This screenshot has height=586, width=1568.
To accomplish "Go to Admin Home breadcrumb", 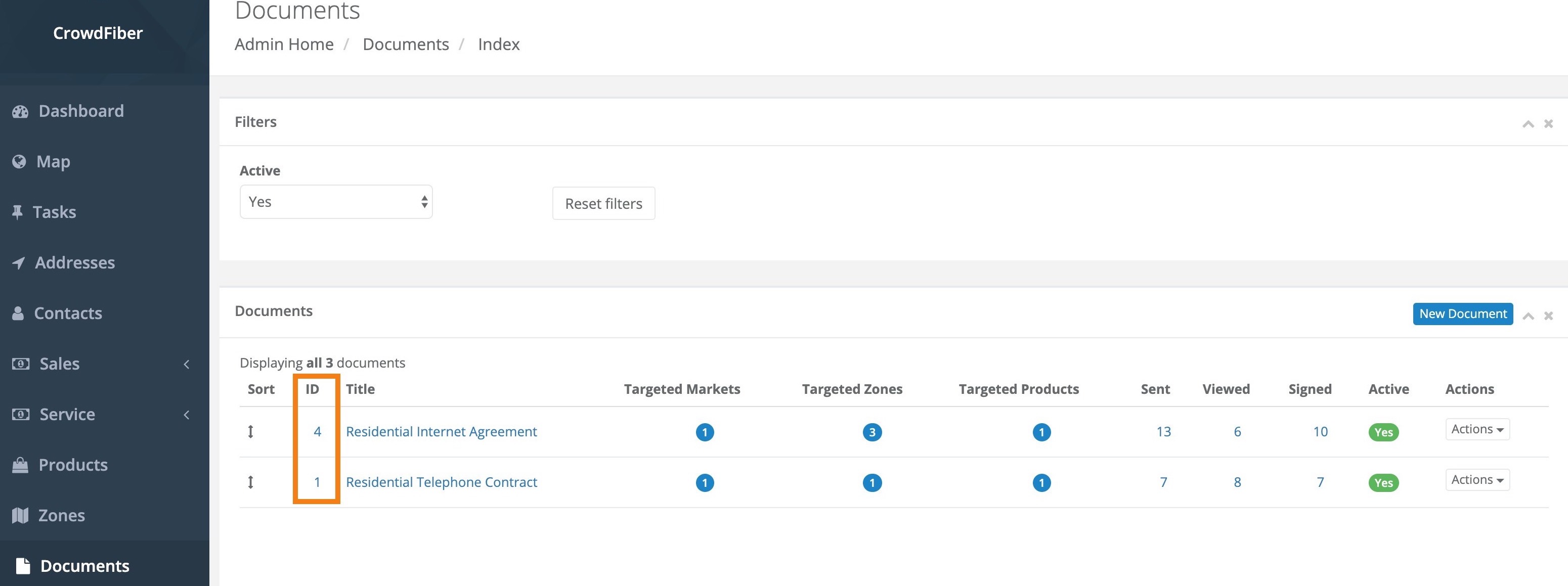I will [x=284, y=44].
